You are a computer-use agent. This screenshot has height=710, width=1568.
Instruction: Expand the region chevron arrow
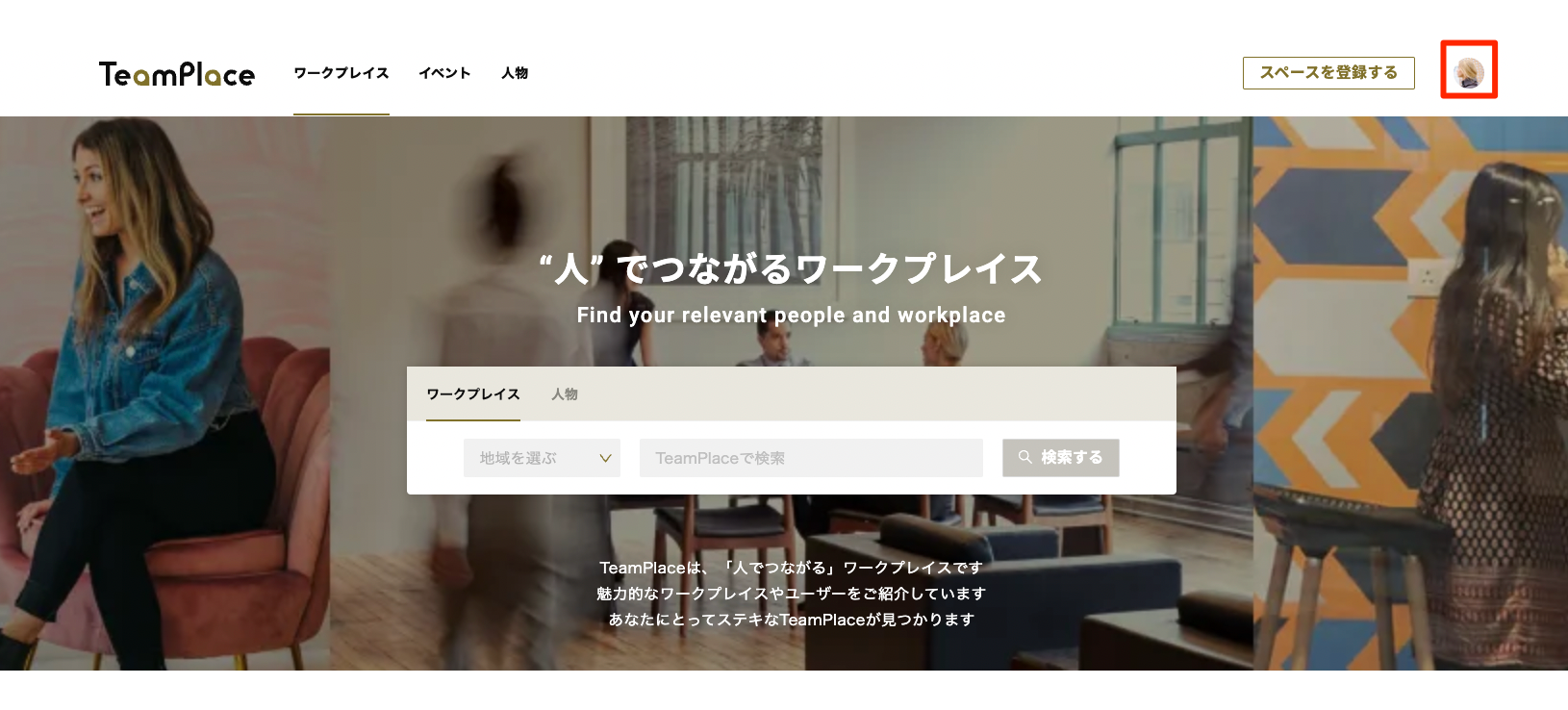point(605,458)
